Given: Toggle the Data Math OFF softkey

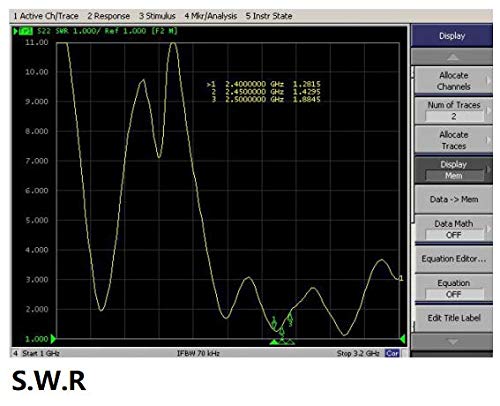Looking at the screenshot, I should point(453,229).
